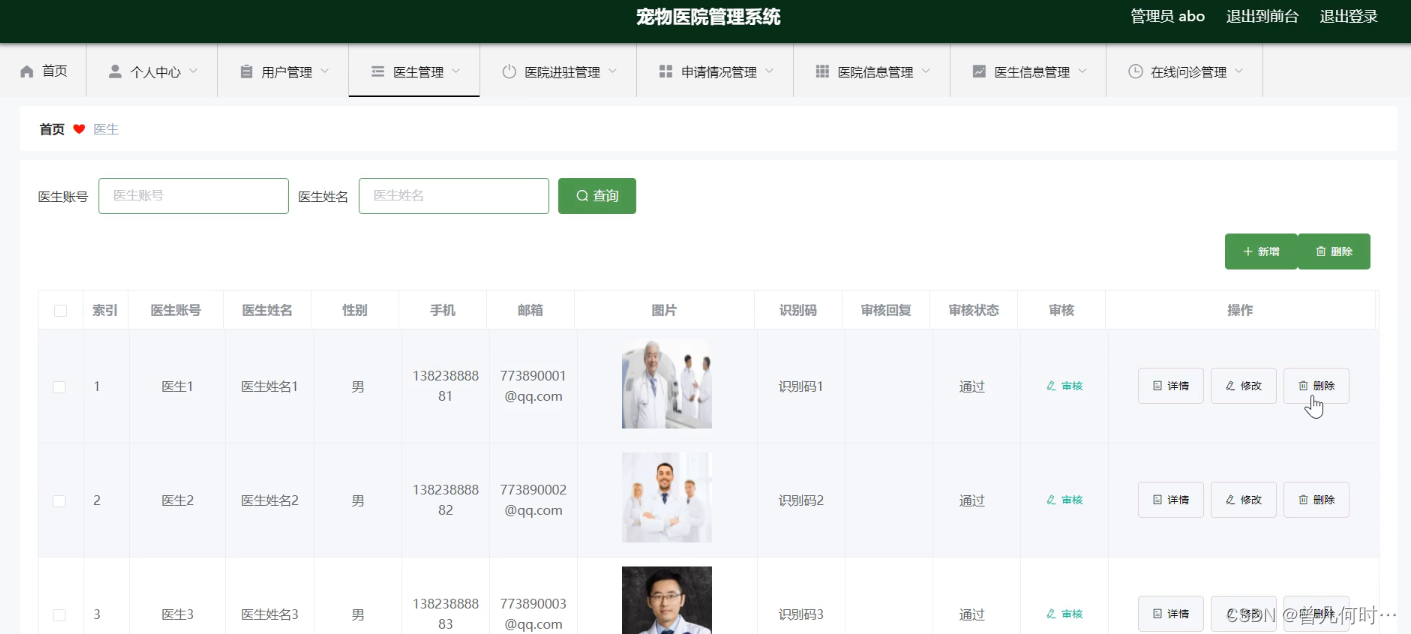1411x634 pixels.
Task: Expand the 医生信息管理 dropdown arrow
Action: pos(1083,71)
